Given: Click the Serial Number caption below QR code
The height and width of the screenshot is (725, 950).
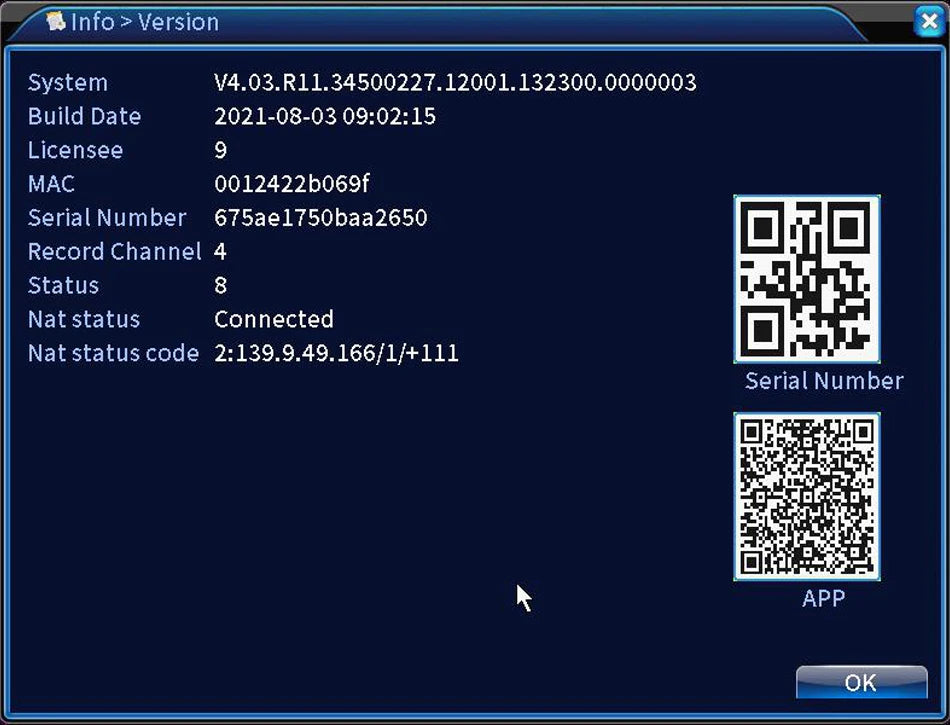Looking at the screenshot, I should 823,381.
